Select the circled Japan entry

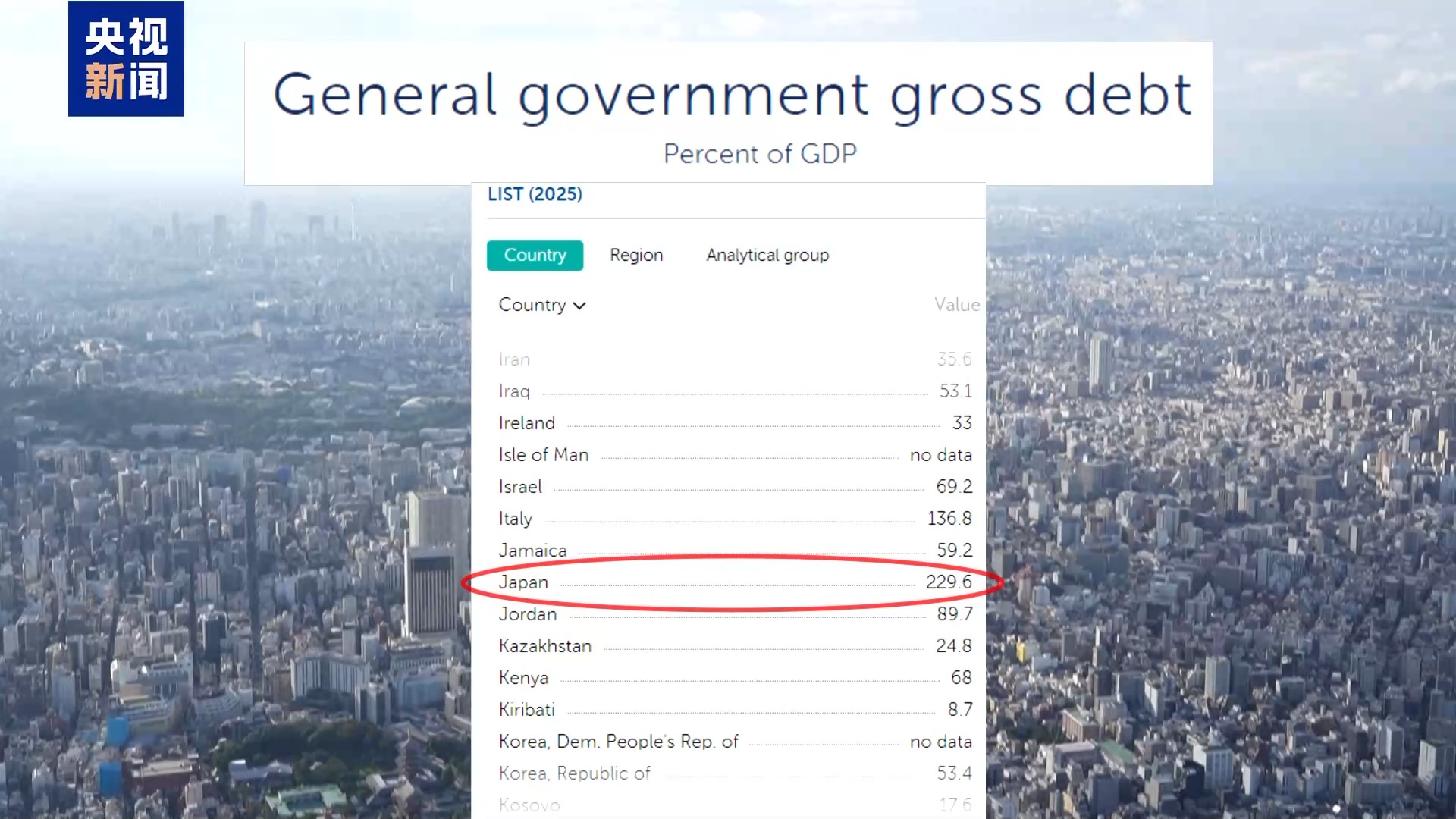[523, 582]
